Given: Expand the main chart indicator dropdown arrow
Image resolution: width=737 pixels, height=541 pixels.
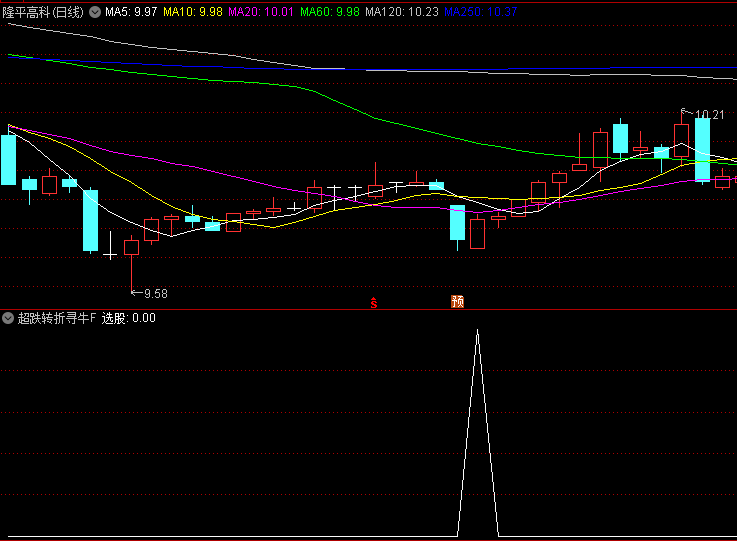Looking at the screenshot, I should coord(95,12).
